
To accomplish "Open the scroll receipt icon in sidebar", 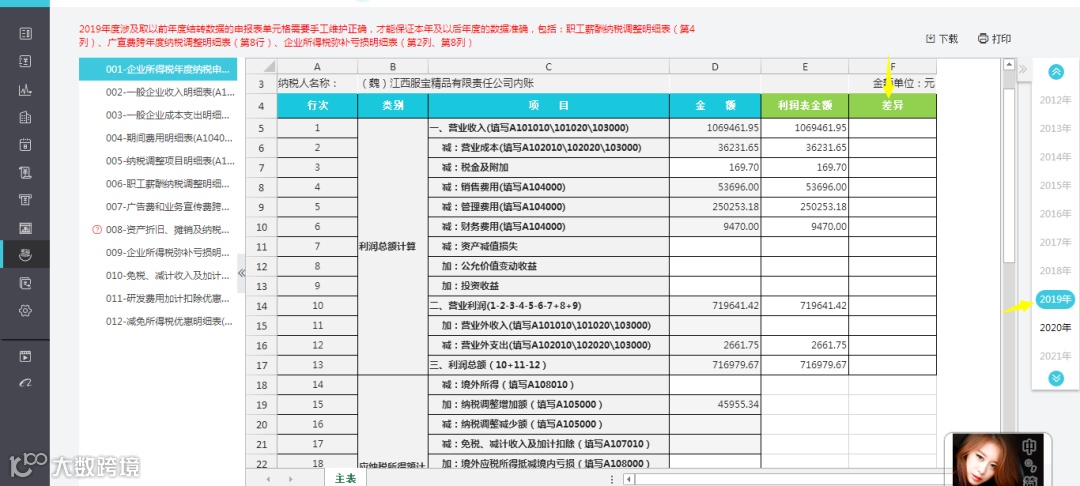I will tap(25, 171).
